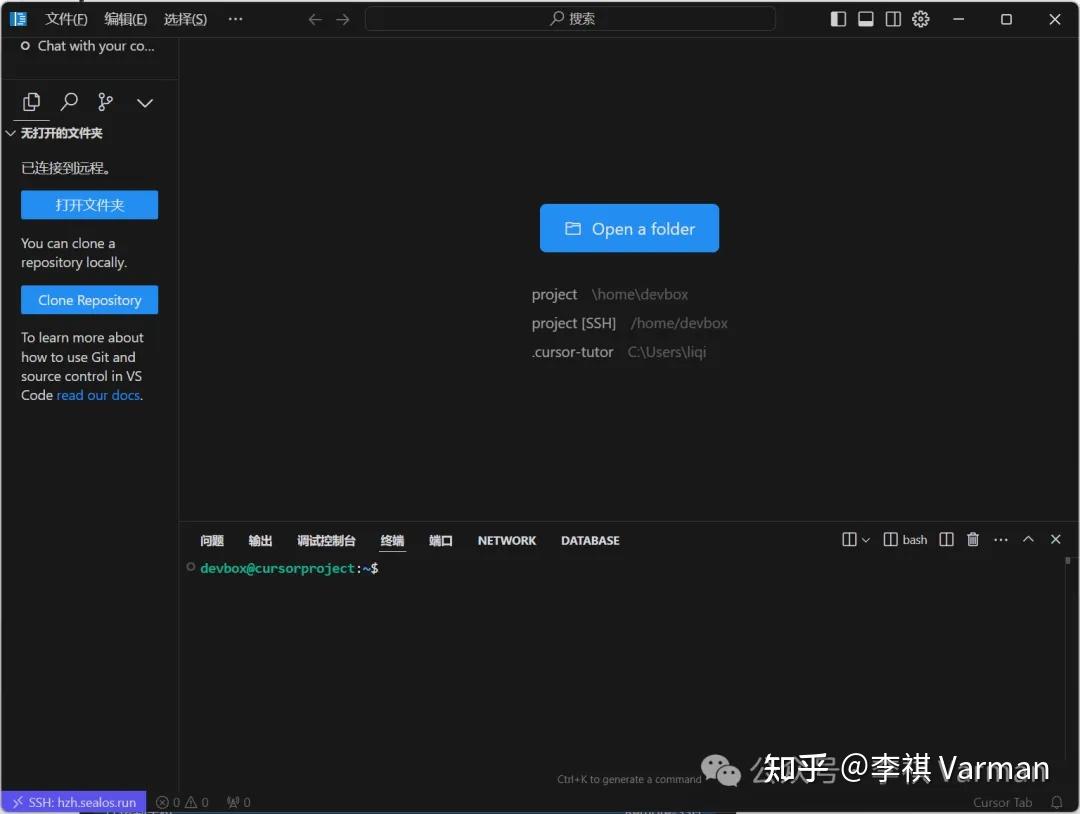
Task: Switch to the DATABASE panel tab
Action: coord(589,540)
